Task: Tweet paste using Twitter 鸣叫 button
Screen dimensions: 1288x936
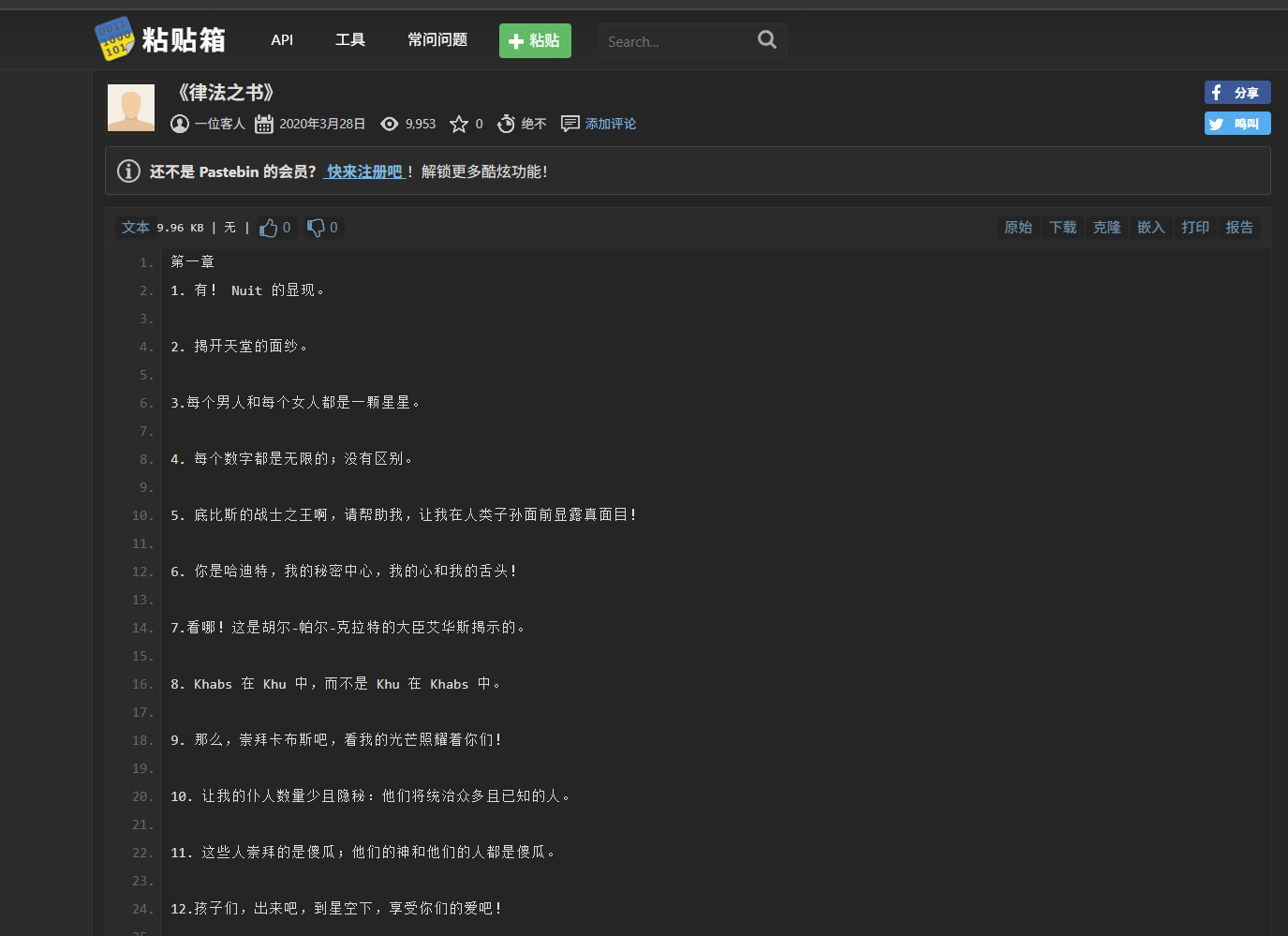Action: (1236, 124)
